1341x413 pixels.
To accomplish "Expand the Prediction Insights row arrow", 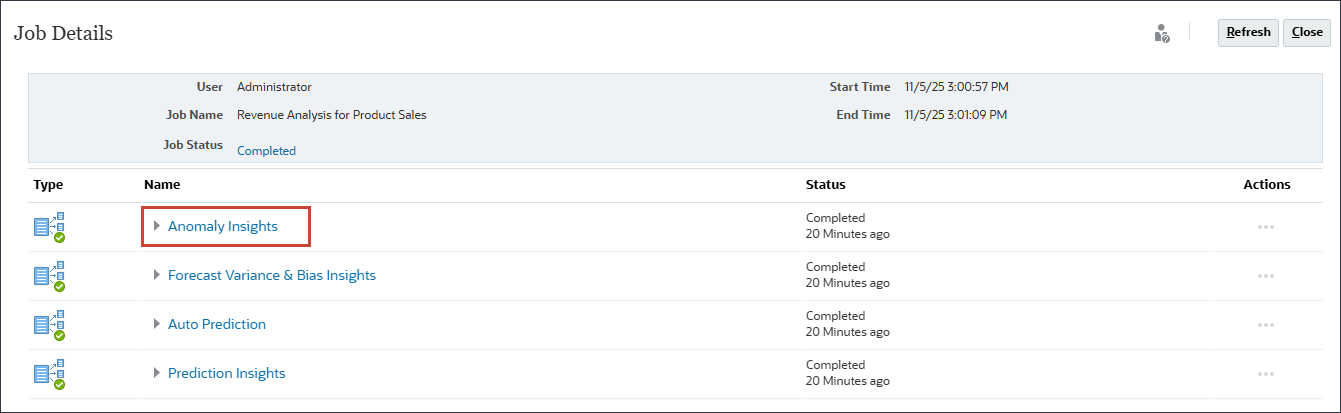I will 157,373.
